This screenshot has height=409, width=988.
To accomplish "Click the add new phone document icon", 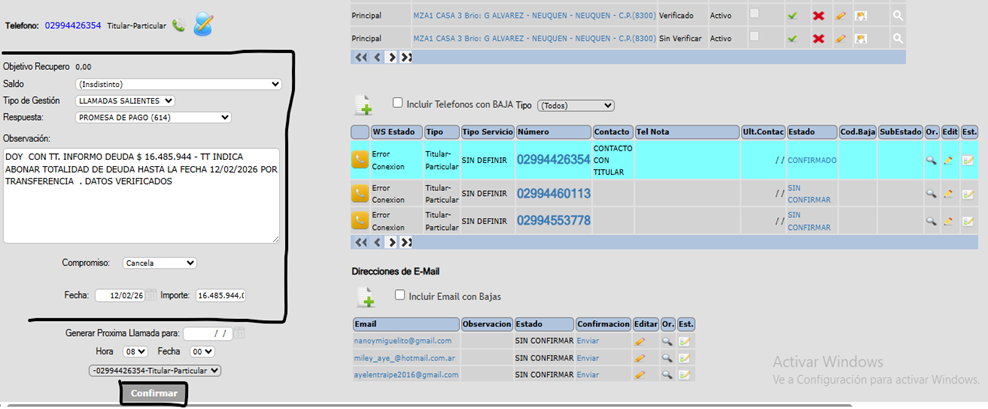I will [x=364, y=105].
